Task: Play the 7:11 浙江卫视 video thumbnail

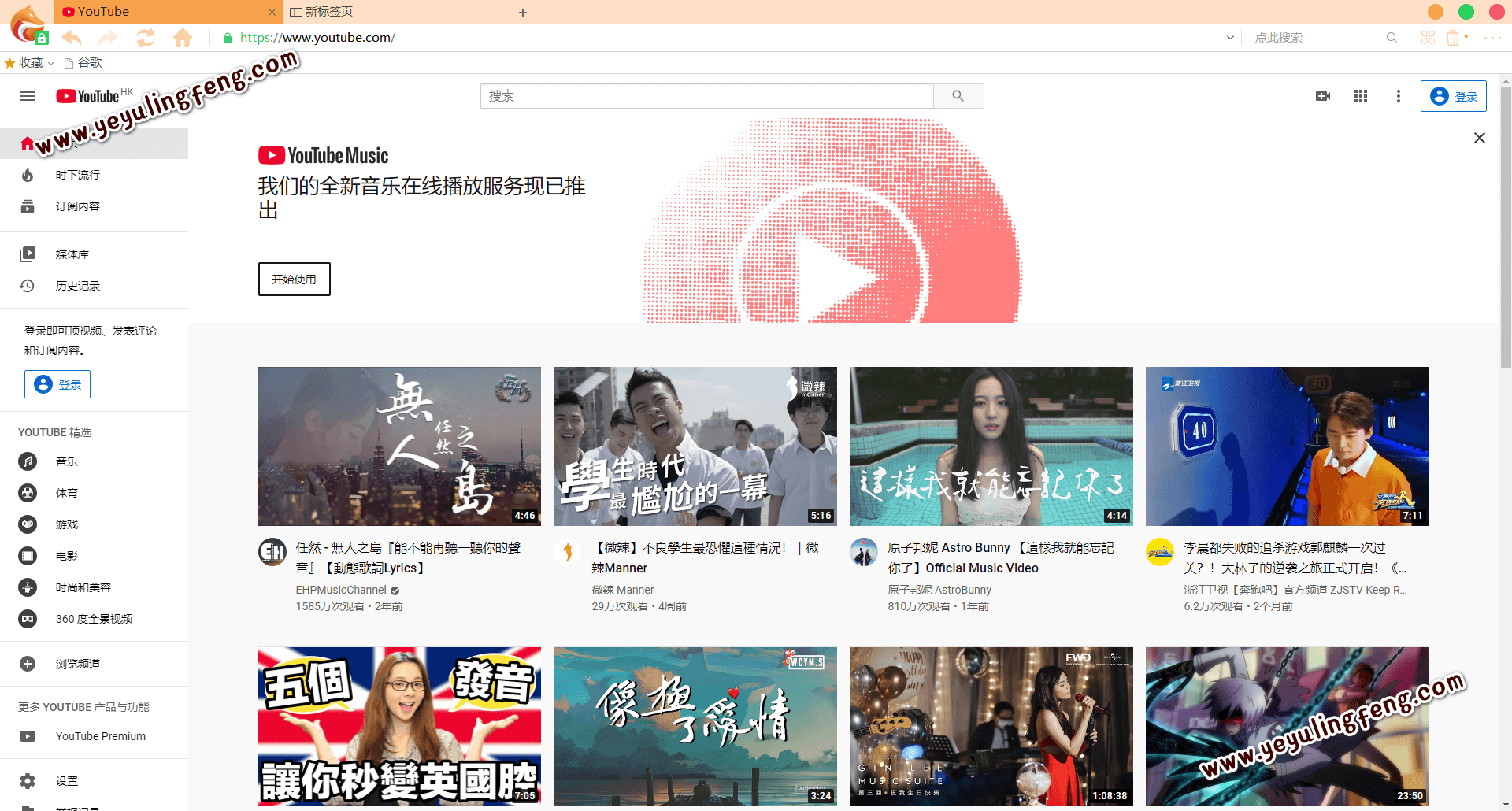Action: click(1288, 446)
